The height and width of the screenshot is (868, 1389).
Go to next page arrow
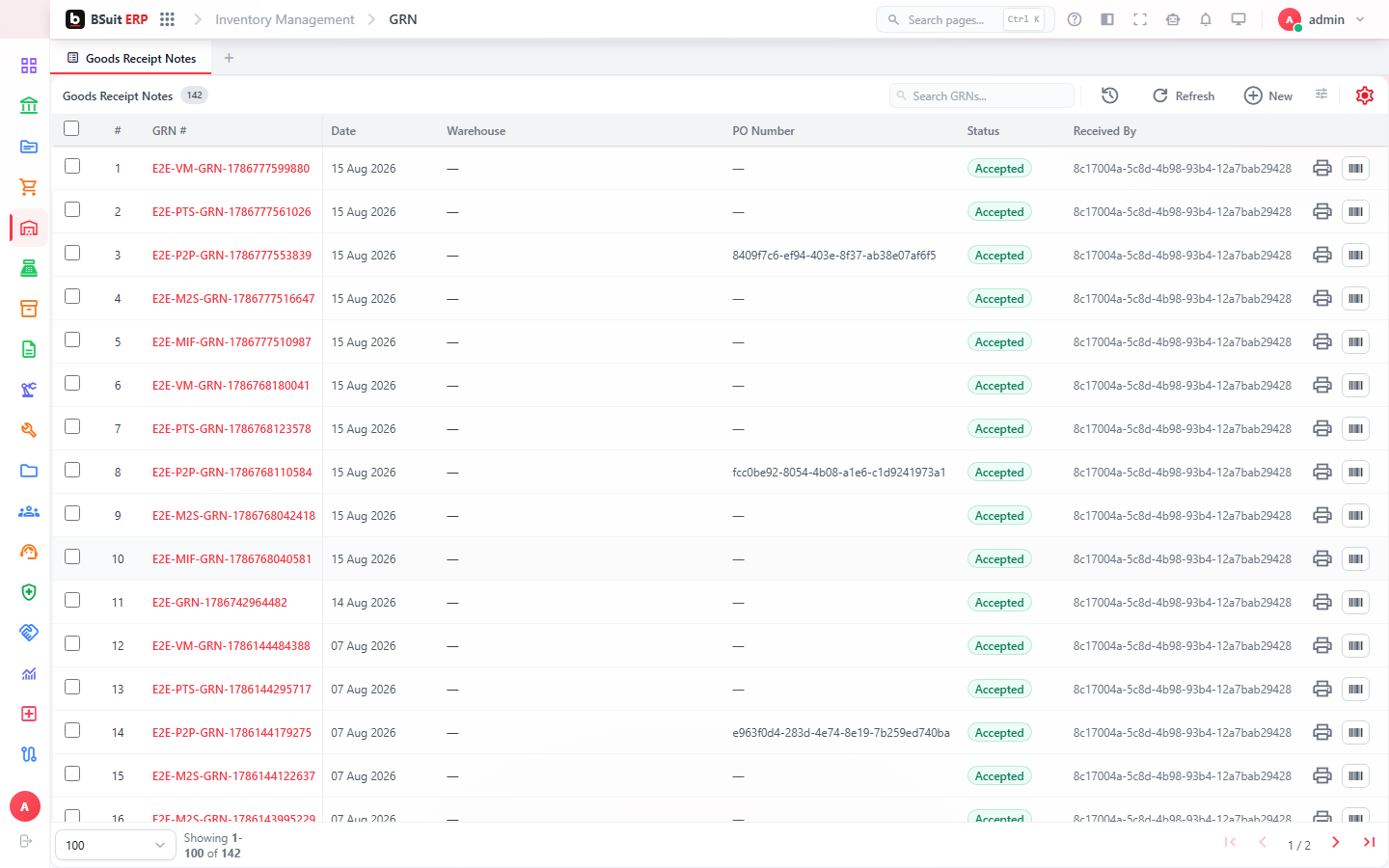[1335, 842]
